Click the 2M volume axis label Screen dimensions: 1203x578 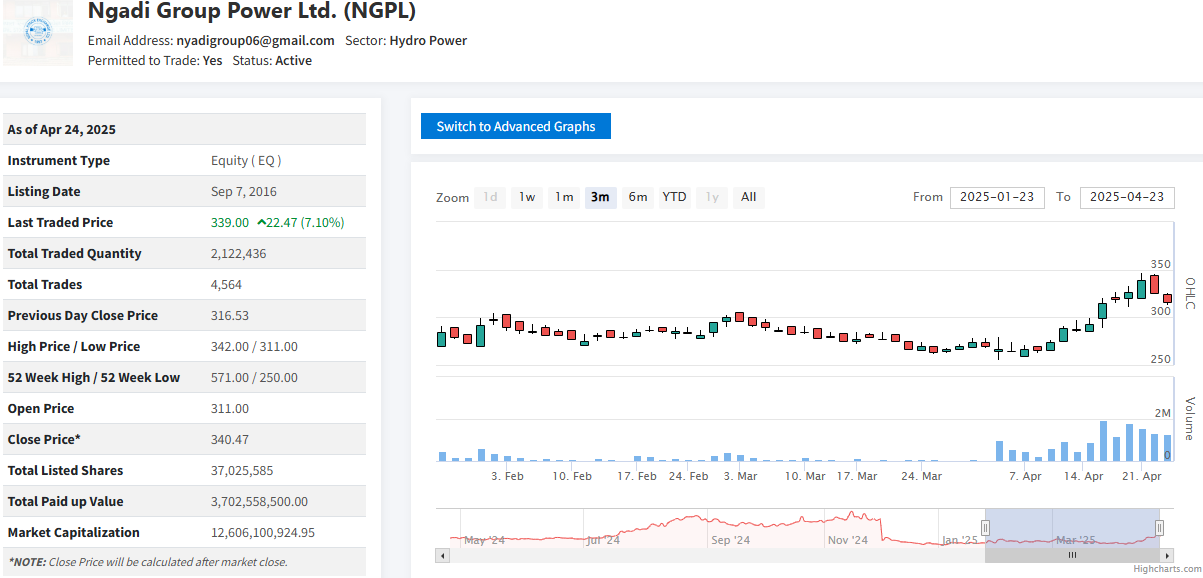point(1162,413)
